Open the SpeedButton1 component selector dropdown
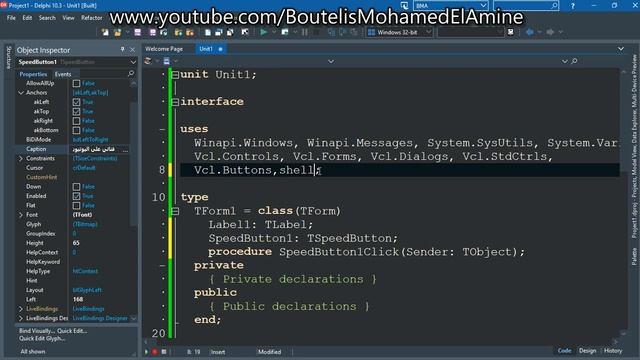 coord(133,62)
